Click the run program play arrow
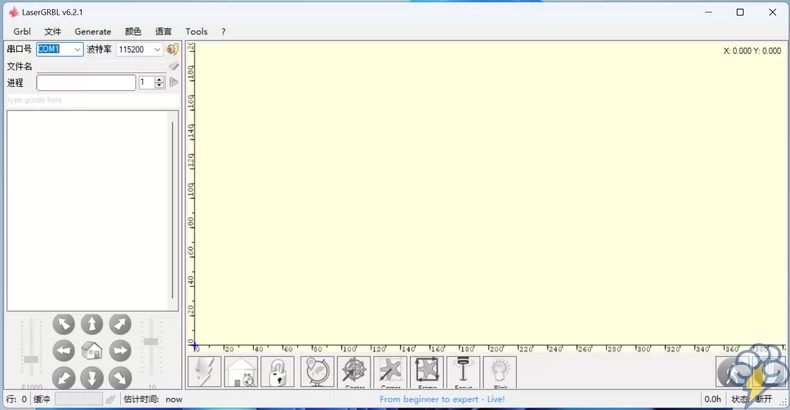This screenshot has height=410, width=790. [174, 82]
